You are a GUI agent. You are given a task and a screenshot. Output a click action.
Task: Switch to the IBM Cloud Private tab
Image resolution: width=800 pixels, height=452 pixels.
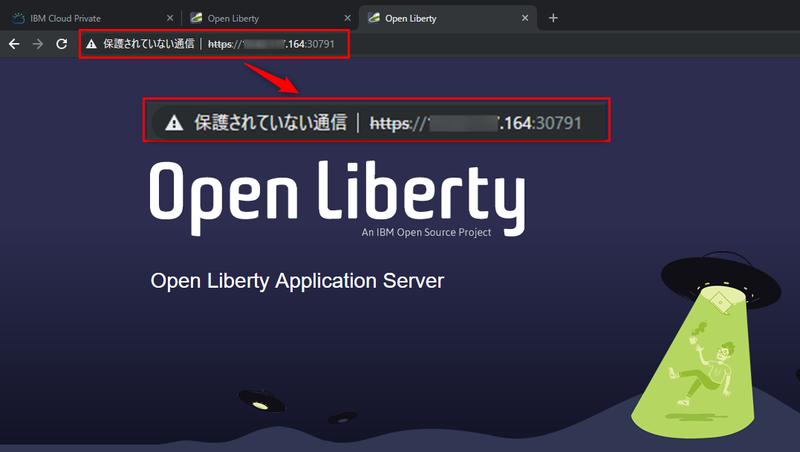91,18
